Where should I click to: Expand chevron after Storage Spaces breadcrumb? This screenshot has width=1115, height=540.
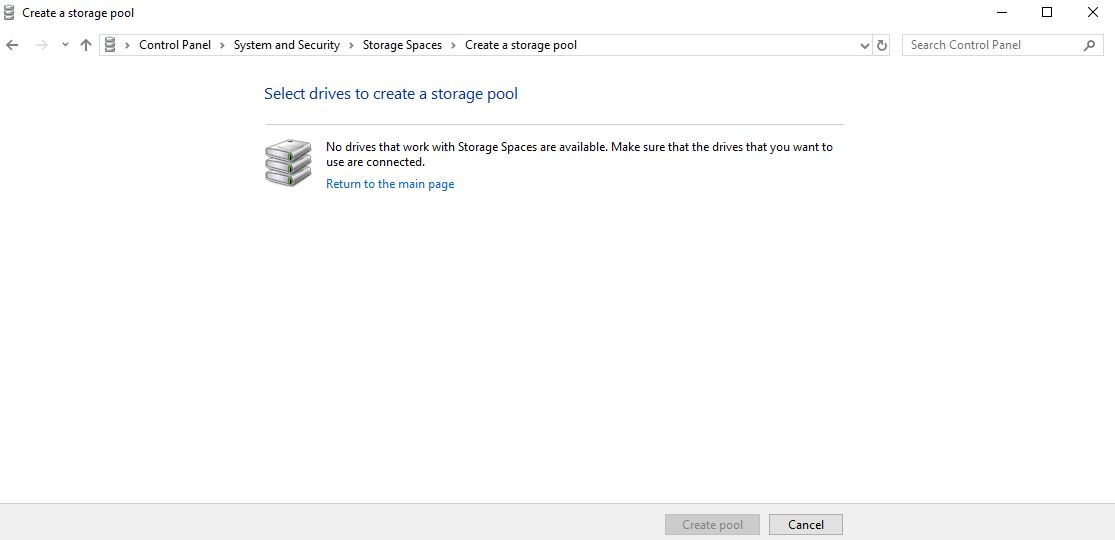[453, 45]
